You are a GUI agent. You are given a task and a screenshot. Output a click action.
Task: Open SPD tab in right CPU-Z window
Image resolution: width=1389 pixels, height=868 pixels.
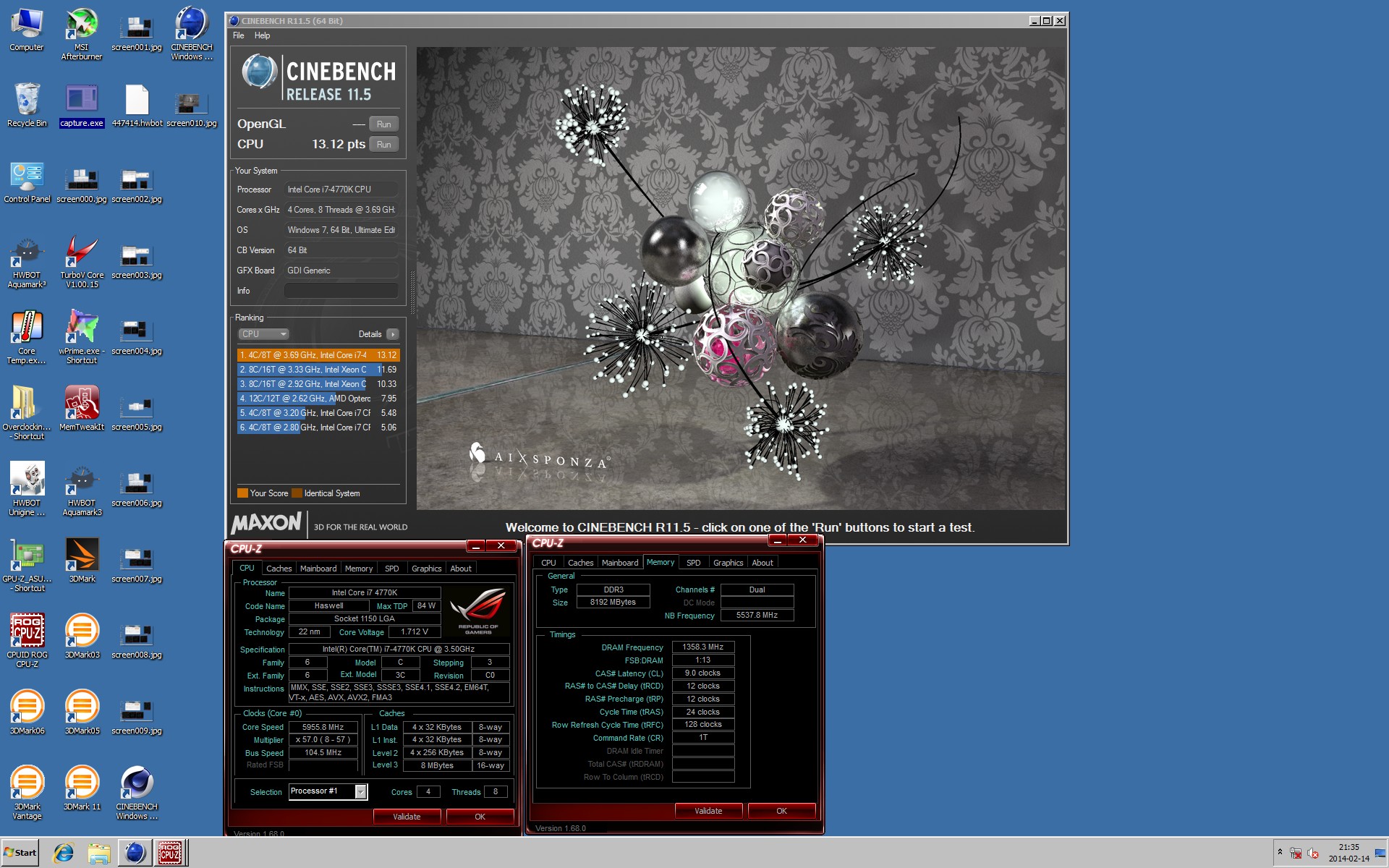pos(693,563)
